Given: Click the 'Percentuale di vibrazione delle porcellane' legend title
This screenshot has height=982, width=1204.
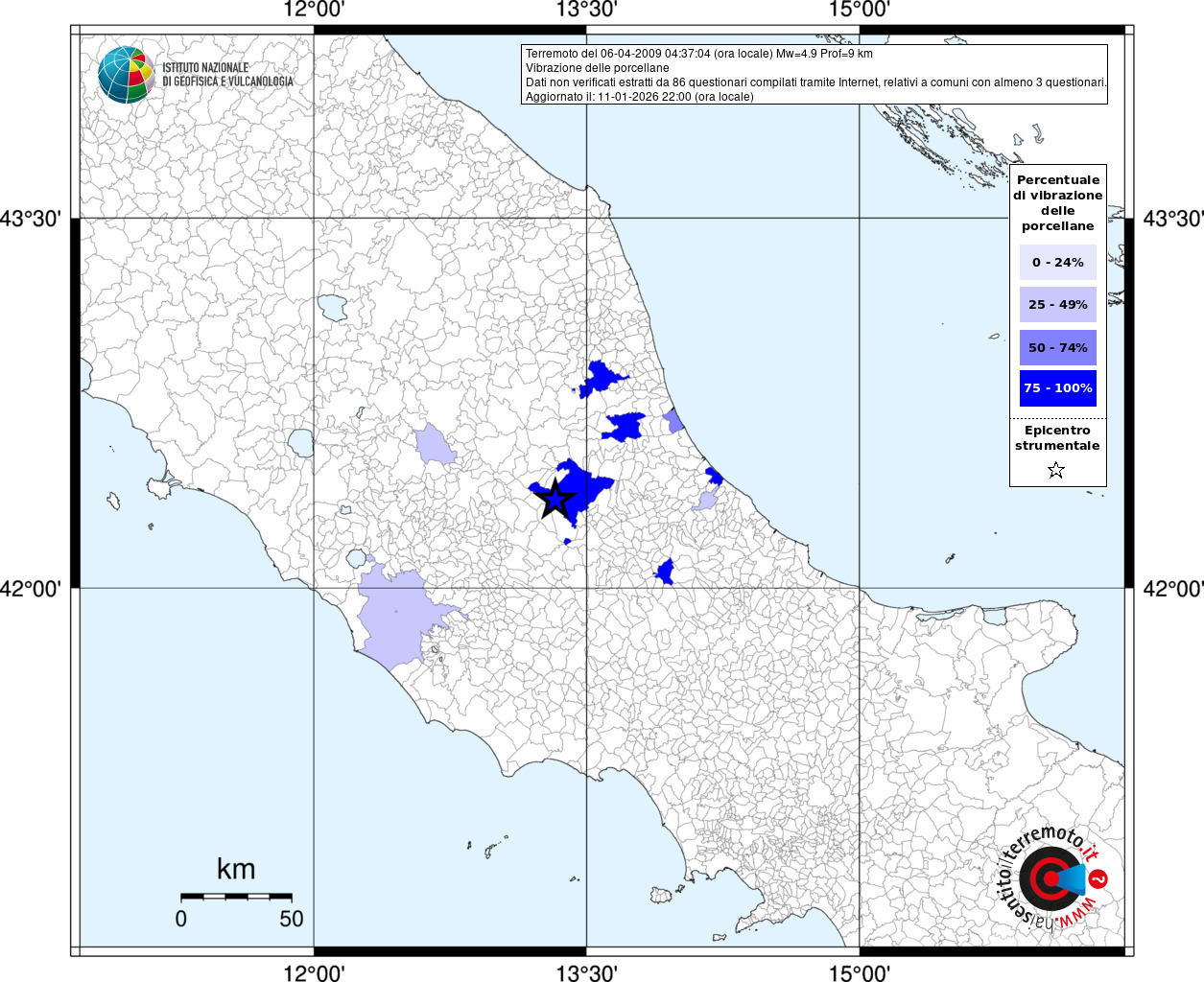Looking at the screenshot, I should [1057, 202].
